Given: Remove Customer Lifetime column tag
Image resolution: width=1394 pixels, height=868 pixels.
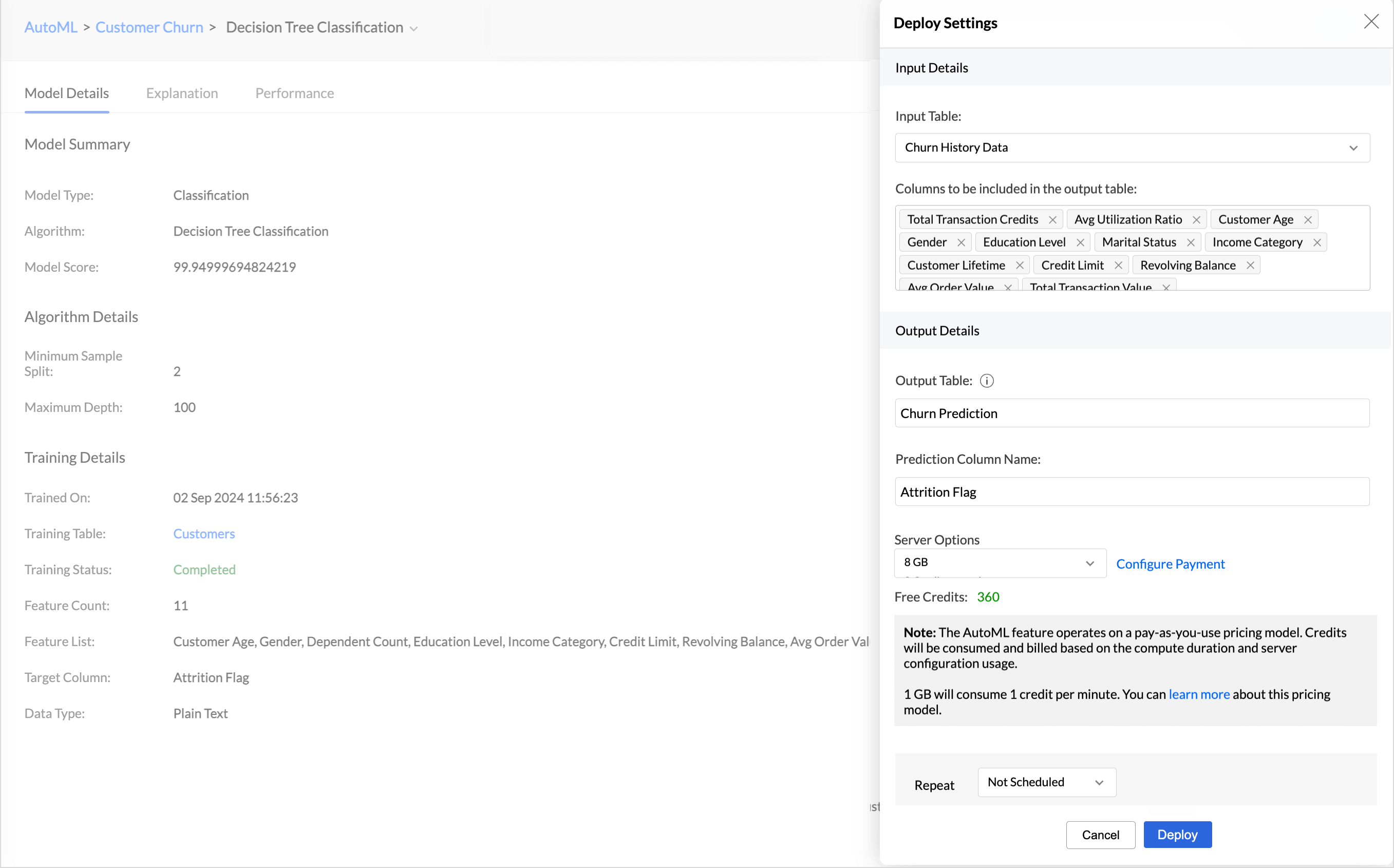Looking at the screenshot, I should [1019, 265].
